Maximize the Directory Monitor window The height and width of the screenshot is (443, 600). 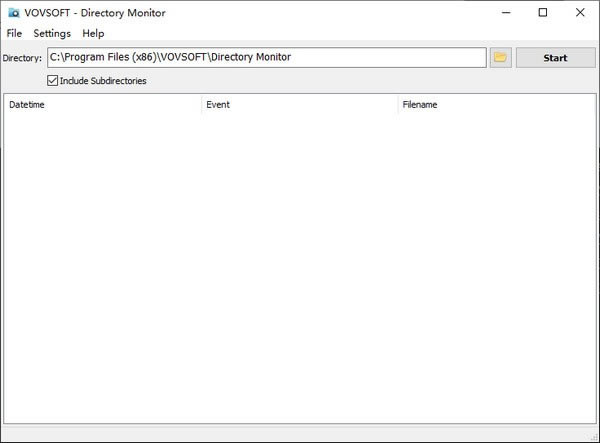(543, 13)
